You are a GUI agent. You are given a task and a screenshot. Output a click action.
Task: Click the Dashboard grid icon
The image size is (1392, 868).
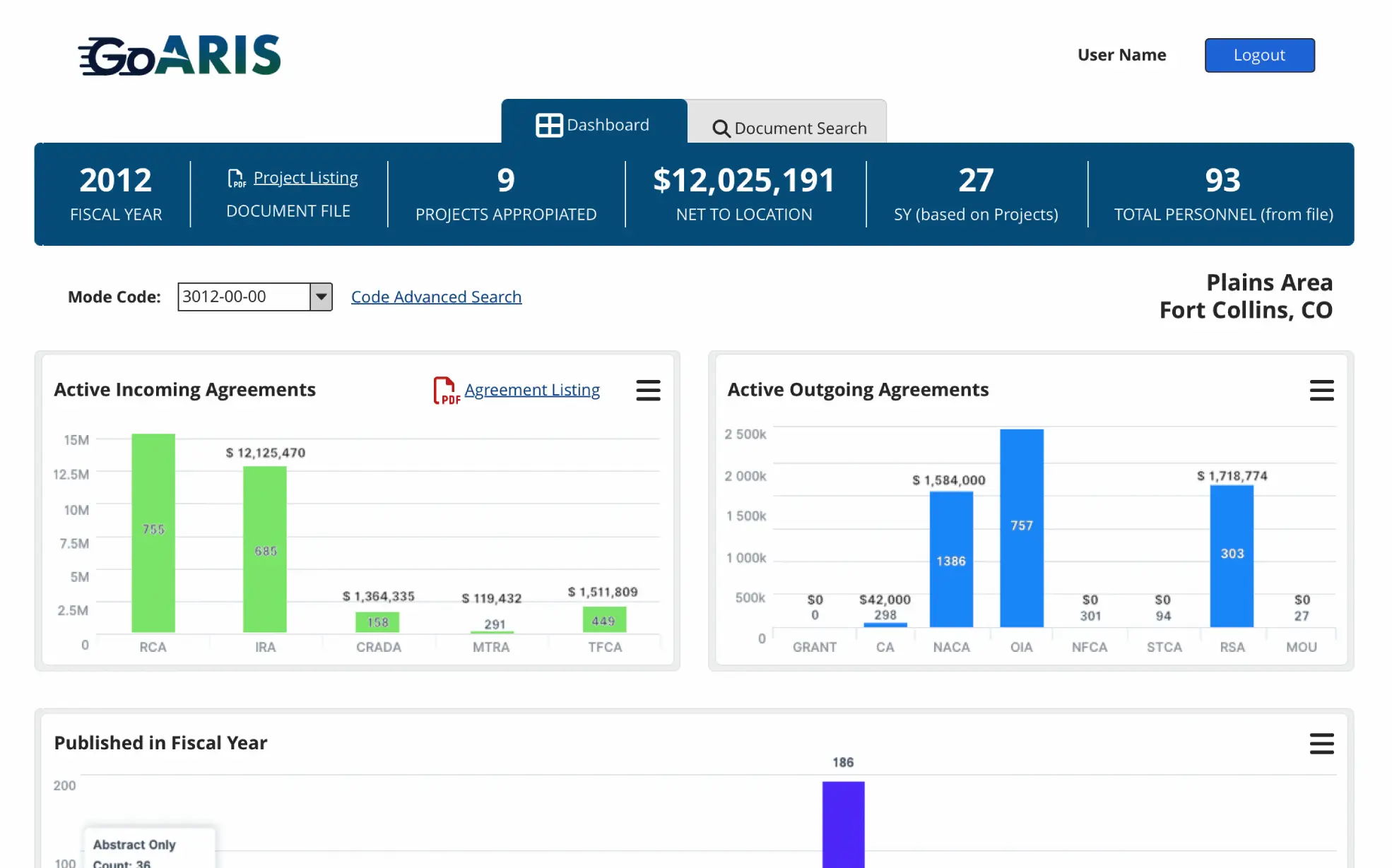(x=548, y=124)
